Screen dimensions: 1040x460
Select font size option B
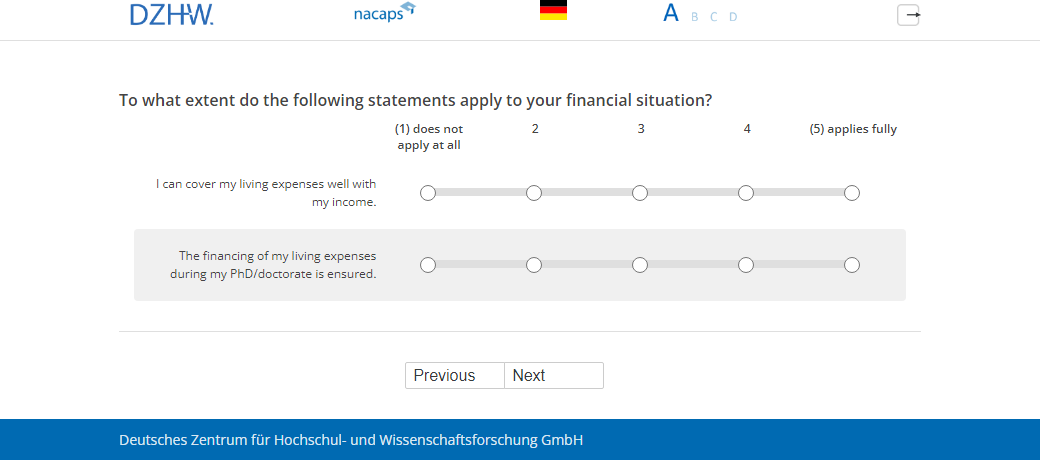click(x=695, y=17)
